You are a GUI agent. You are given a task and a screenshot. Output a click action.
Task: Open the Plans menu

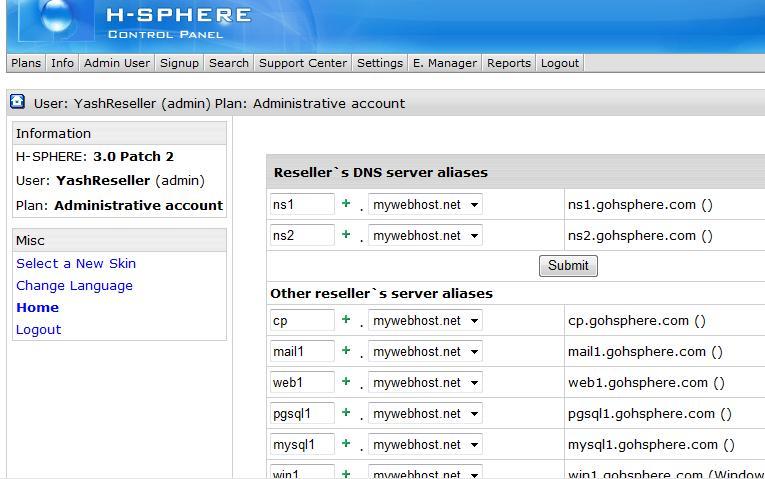click(x=26, y=63)
